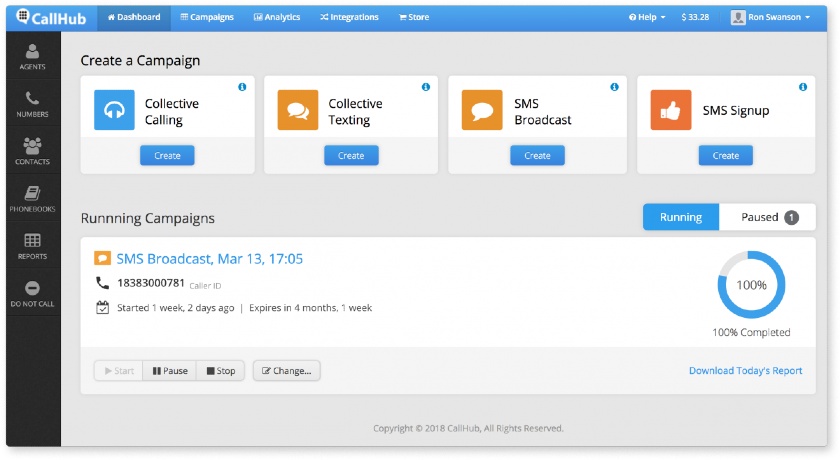Screen dimensions: 840x460
Task: Pause the SMS Broadcast campaign
Action: [x=170, y=371]
